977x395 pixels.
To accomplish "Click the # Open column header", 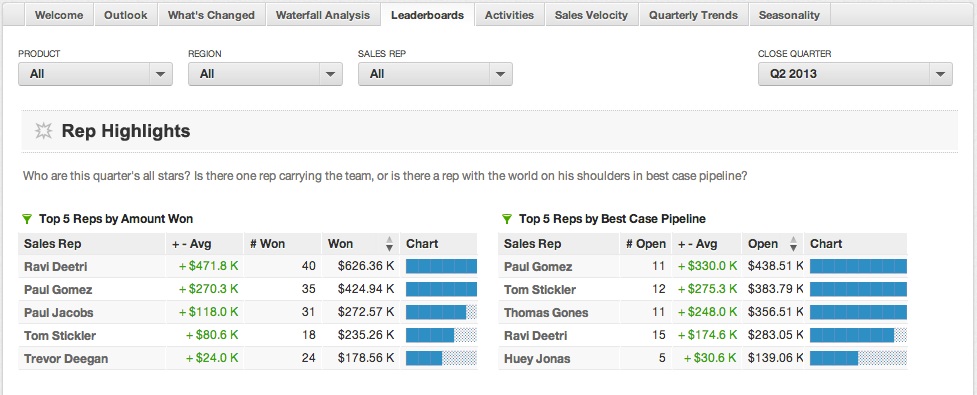I will click(646, 244).
